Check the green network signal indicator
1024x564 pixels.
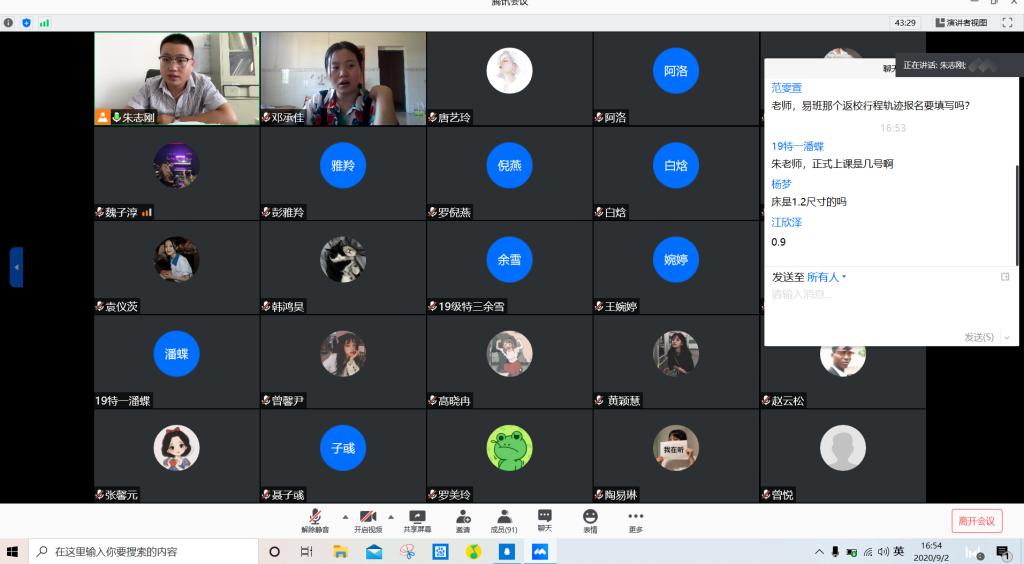click(44, 22)
